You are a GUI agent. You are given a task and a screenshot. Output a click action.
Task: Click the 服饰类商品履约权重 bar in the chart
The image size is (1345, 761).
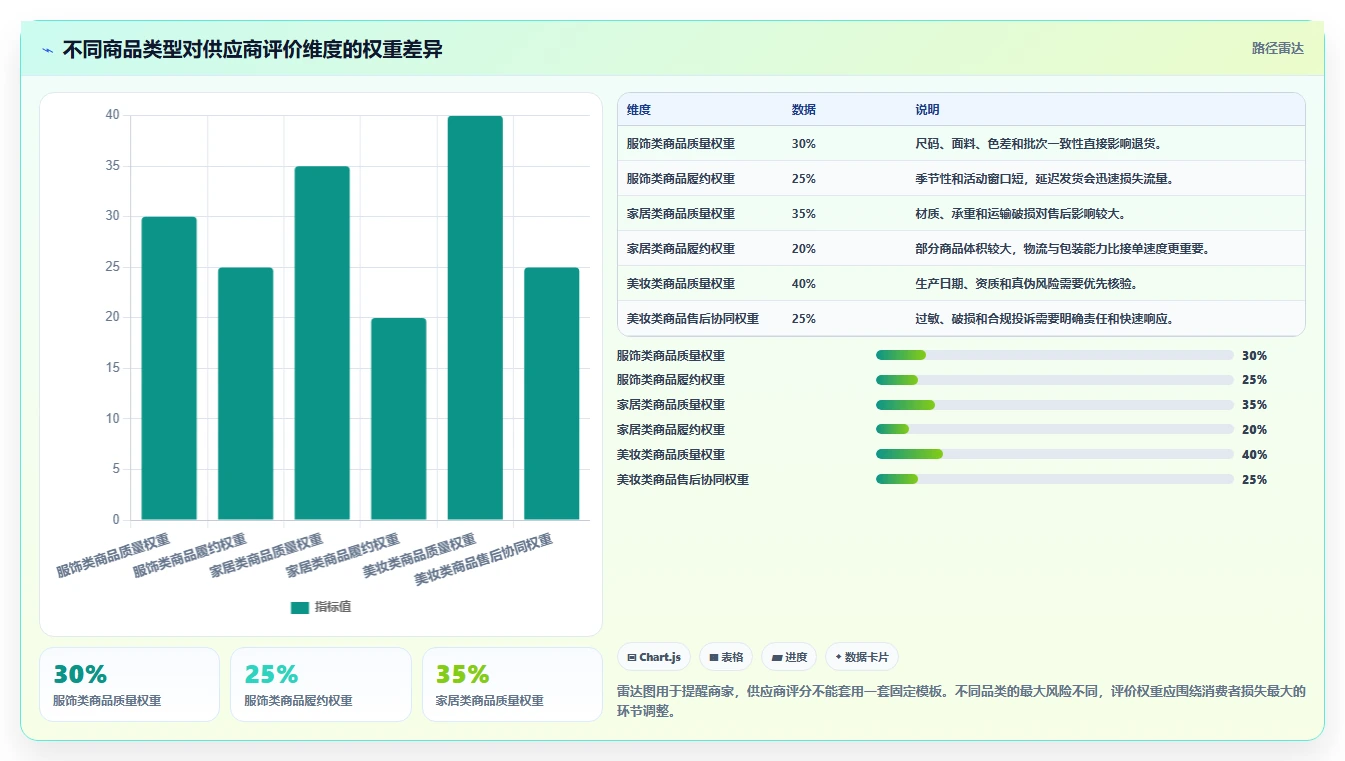coord(246,394)
